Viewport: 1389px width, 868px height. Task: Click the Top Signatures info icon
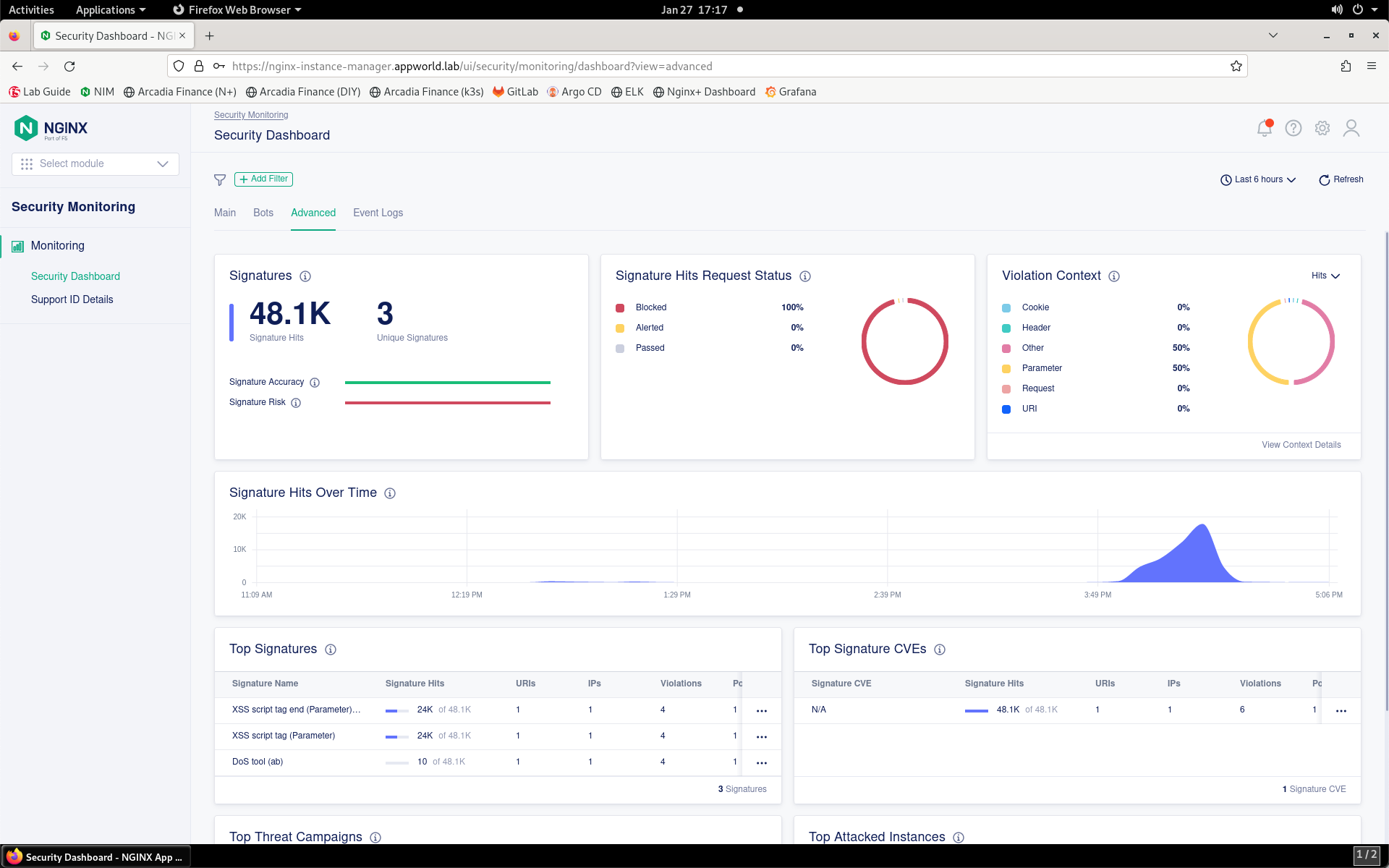pyautogui.click(x=331, y=650)
